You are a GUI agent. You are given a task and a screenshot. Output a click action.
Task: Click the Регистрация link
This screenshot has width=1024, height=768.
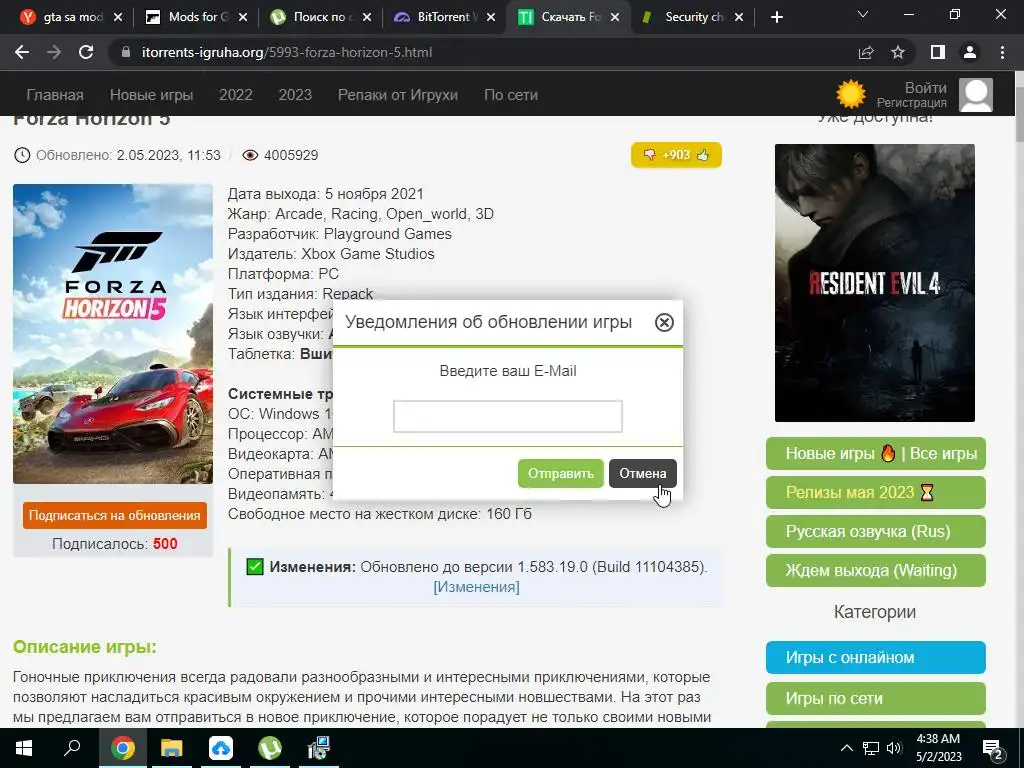[912, 103]
